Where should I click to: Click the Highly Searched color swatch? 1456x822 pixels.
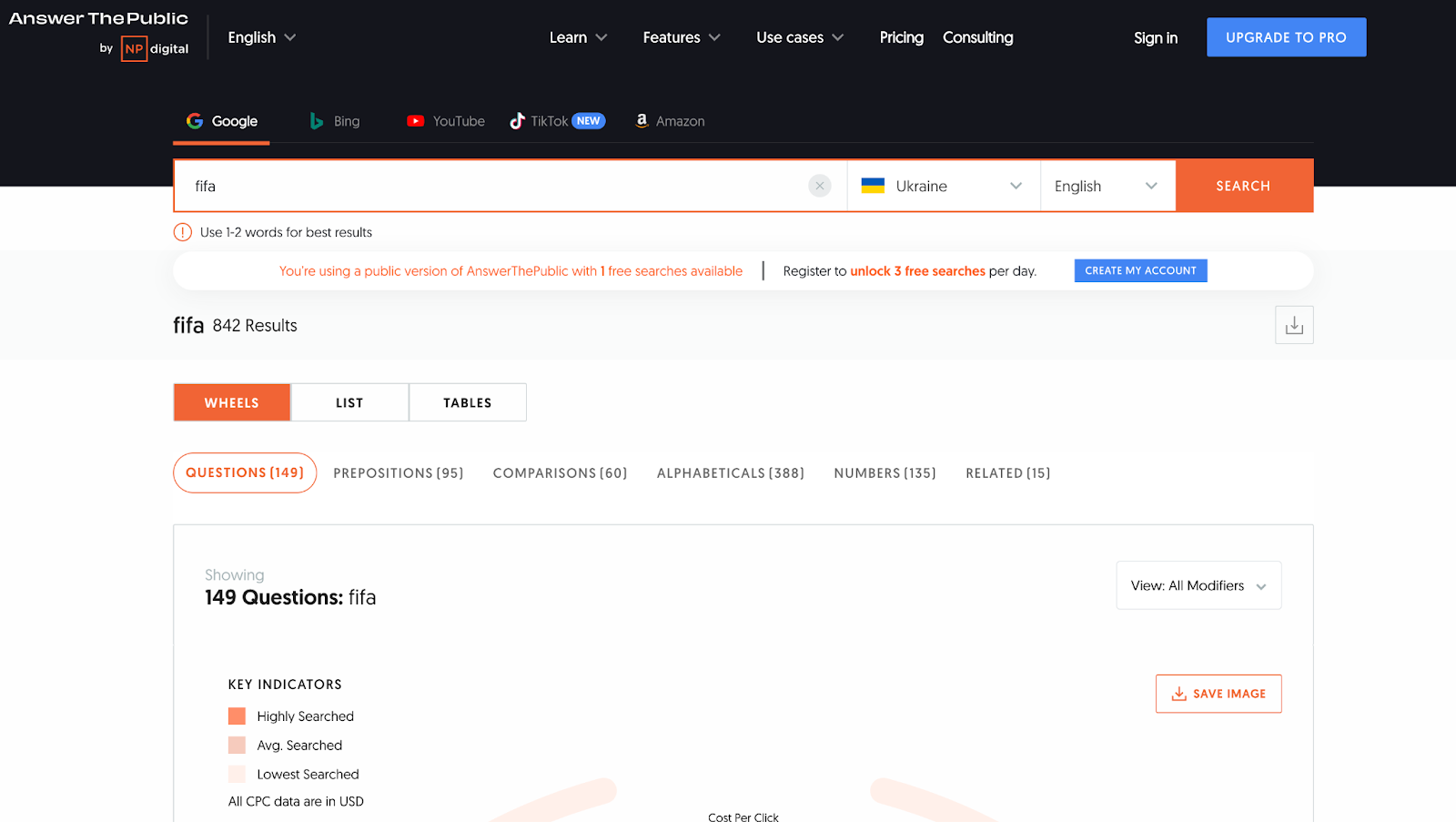pos(237,716)
